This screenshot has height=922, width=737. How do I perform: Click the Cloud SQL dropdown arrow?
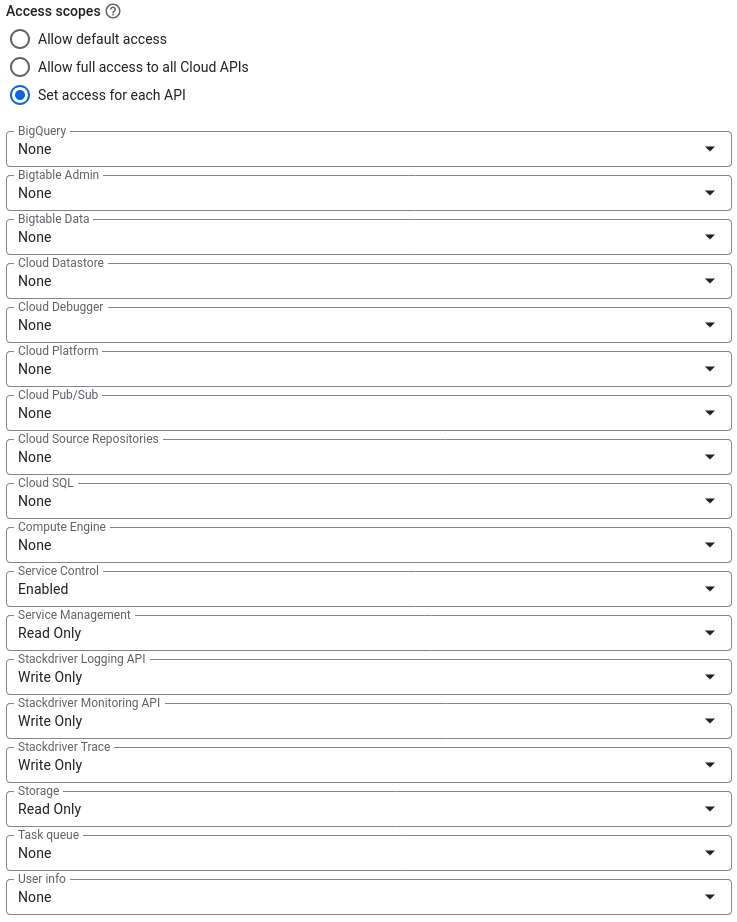coord(710,501)
